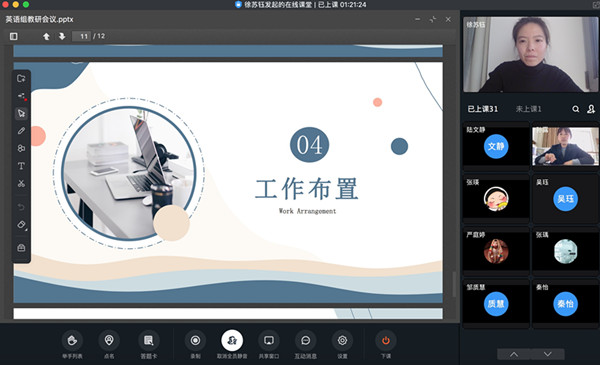The image size is (600, 365).
Task: Click the undo arrow in annotation toolbar
Action: [21, 207]
